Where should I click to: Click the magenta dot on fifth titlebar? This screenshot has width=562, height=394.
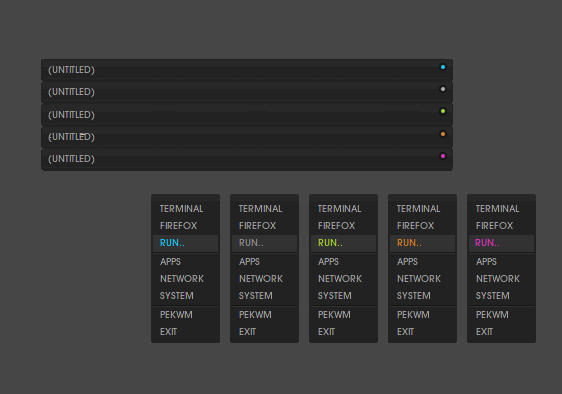pyautogui.click(x=443, y=156)
